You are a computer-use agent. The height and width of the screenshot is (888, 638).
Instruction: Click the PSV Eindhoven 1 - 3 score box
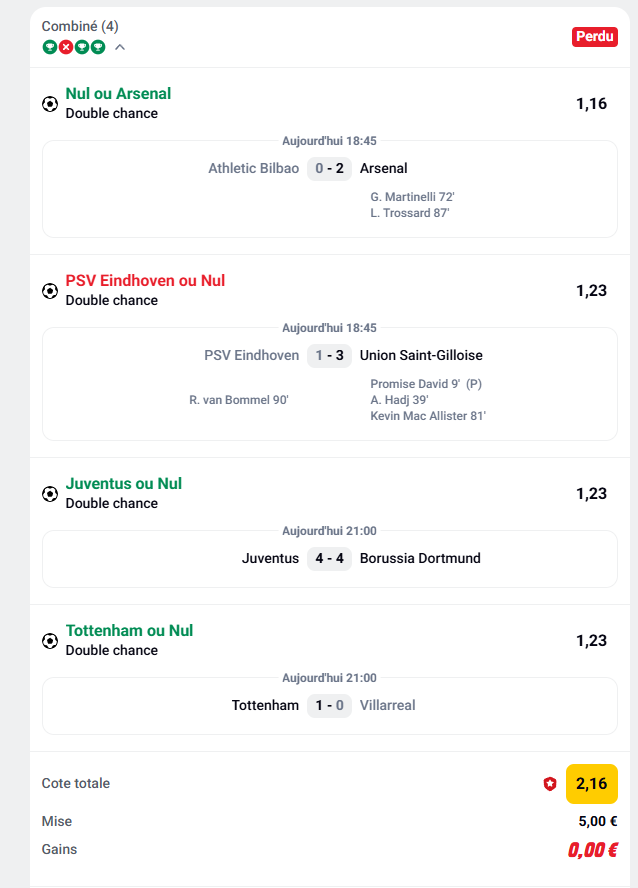click(329, 355)
